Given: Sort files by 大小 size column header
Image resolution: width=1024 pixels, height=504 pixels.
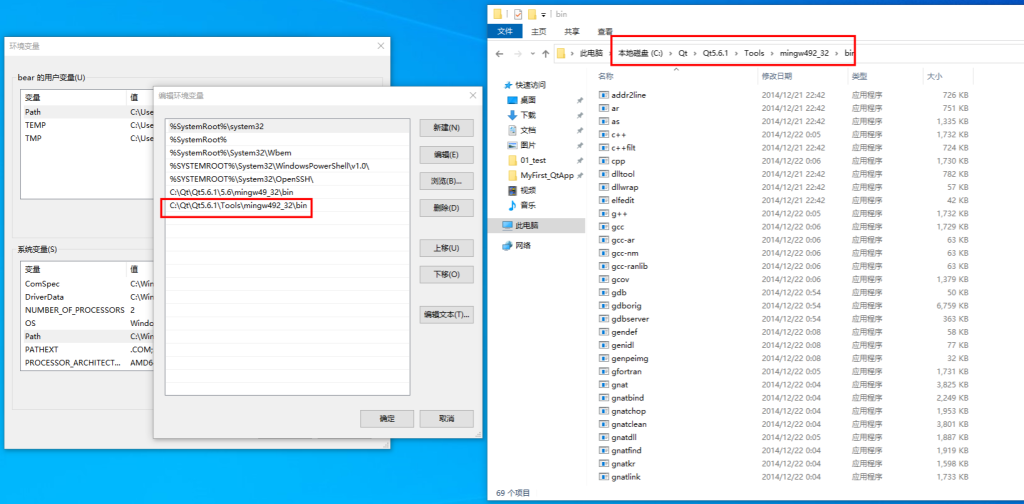Looking at the screenshot, I should pos(934,76).
